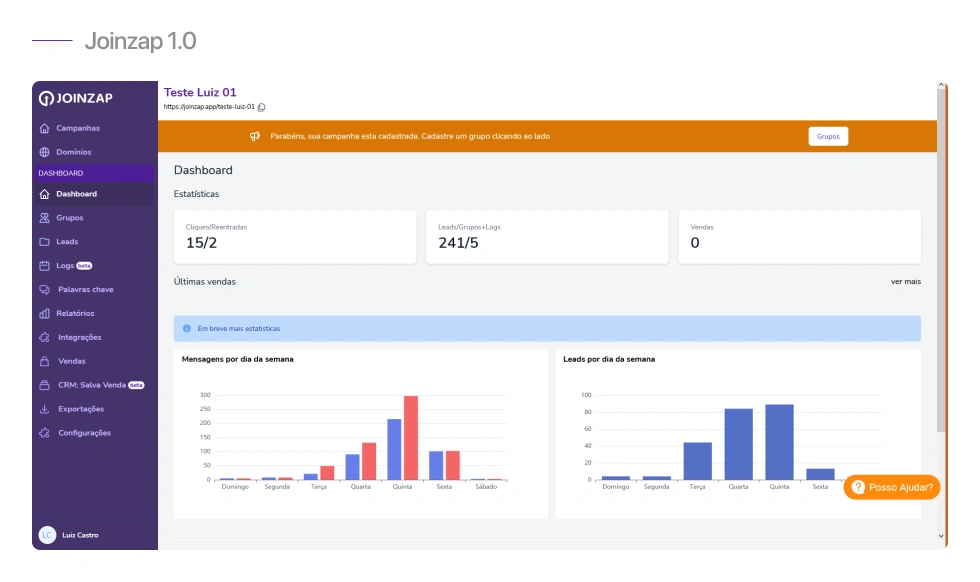Open Grupos via its people icon

click(44, 218)
